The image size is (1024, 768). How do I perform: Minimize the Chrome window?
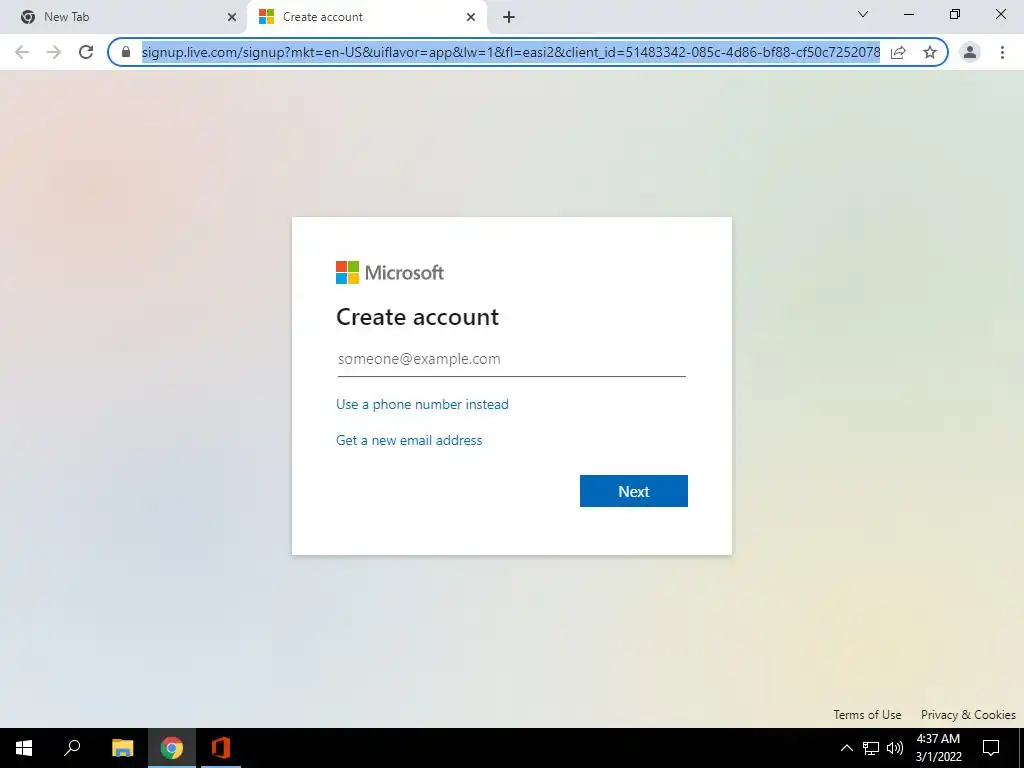[908, 14]
